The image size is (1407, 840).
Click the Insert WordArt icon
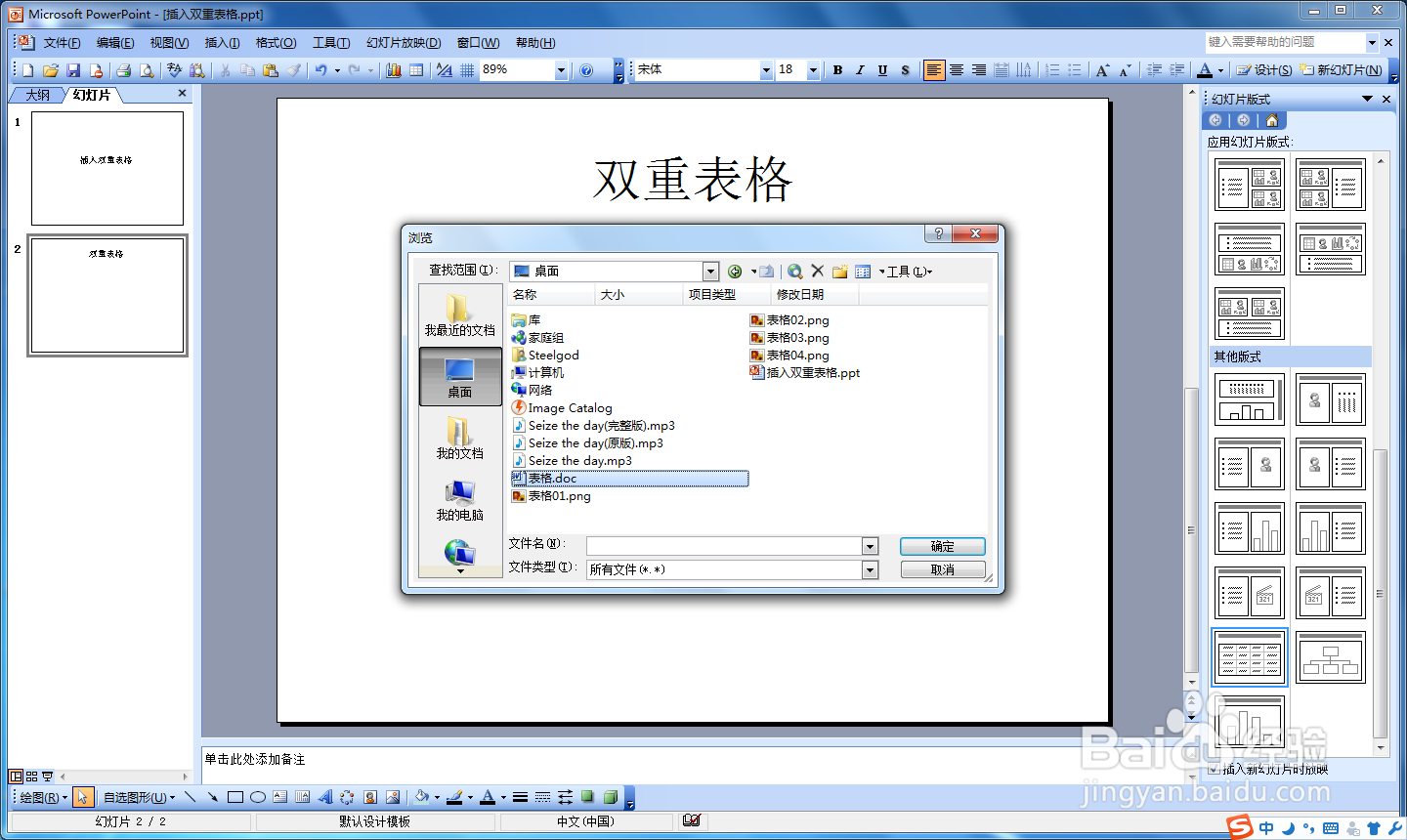pyautogui.click(x=325, y=797)
